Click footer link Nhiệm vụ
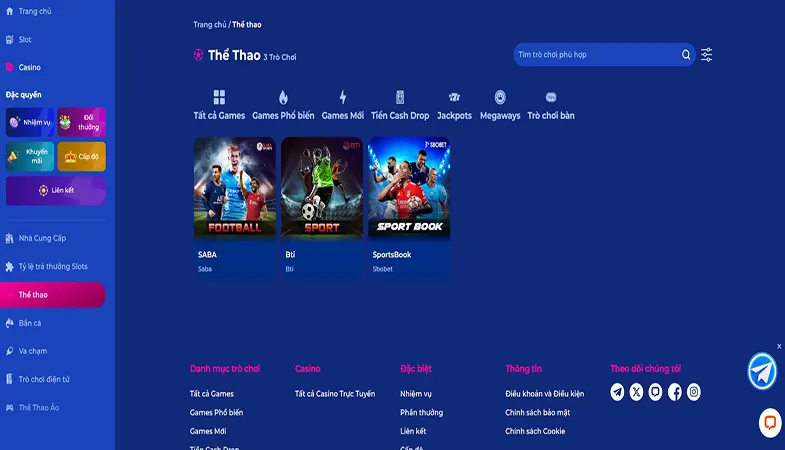 [x=416, y=394]
